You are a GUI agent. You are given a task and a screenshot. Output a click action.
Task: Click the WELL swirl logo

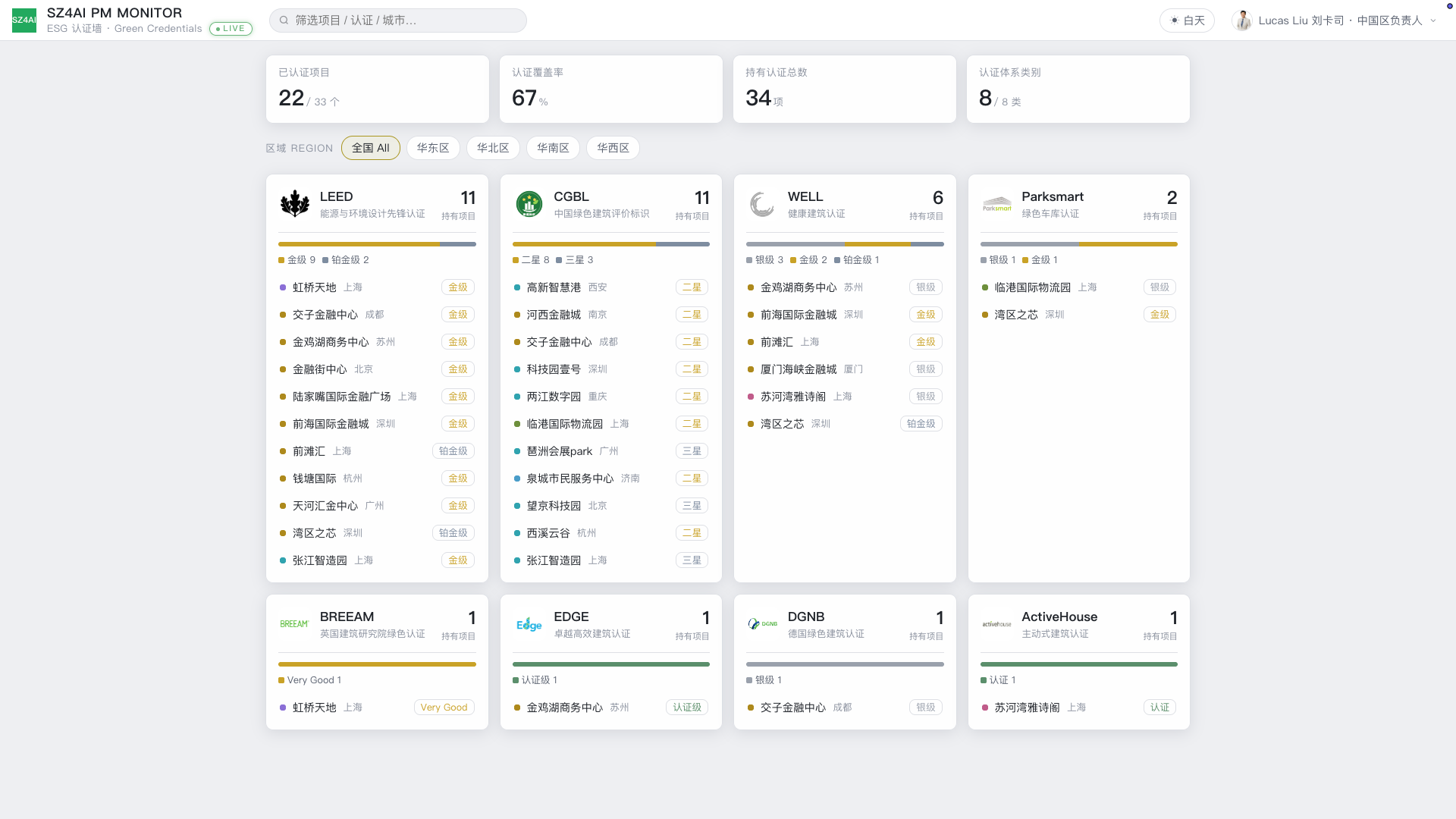coord(762,204)
